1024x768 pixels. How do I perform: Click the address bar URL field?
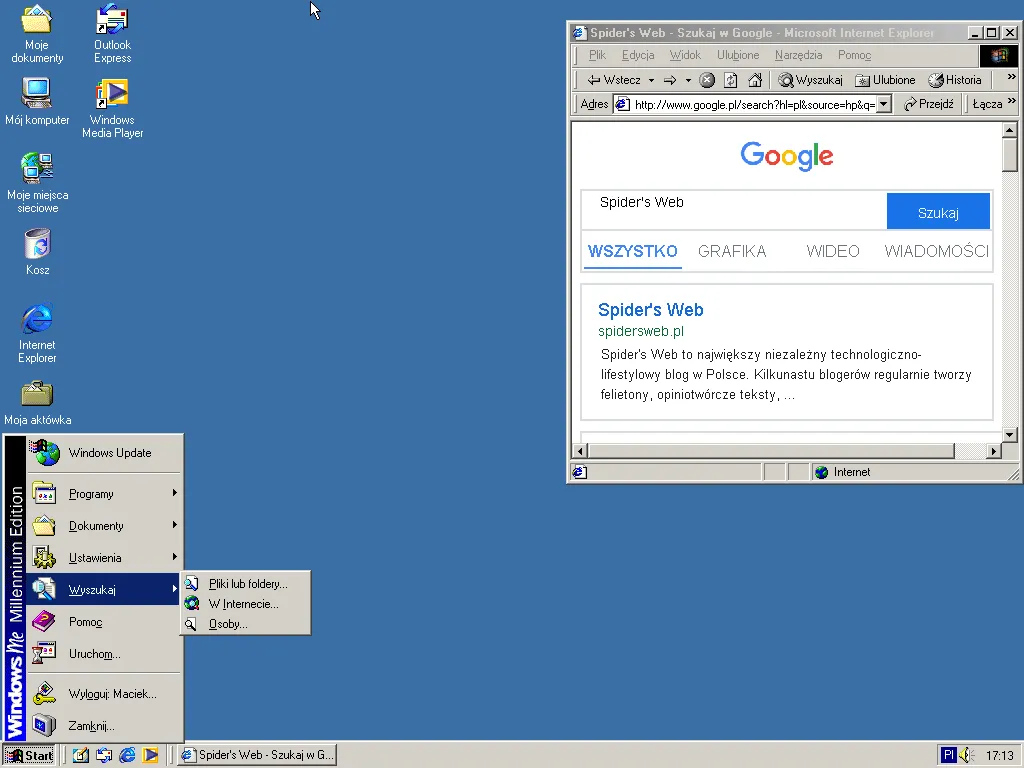pyautogui.click(x=752, y=104)
